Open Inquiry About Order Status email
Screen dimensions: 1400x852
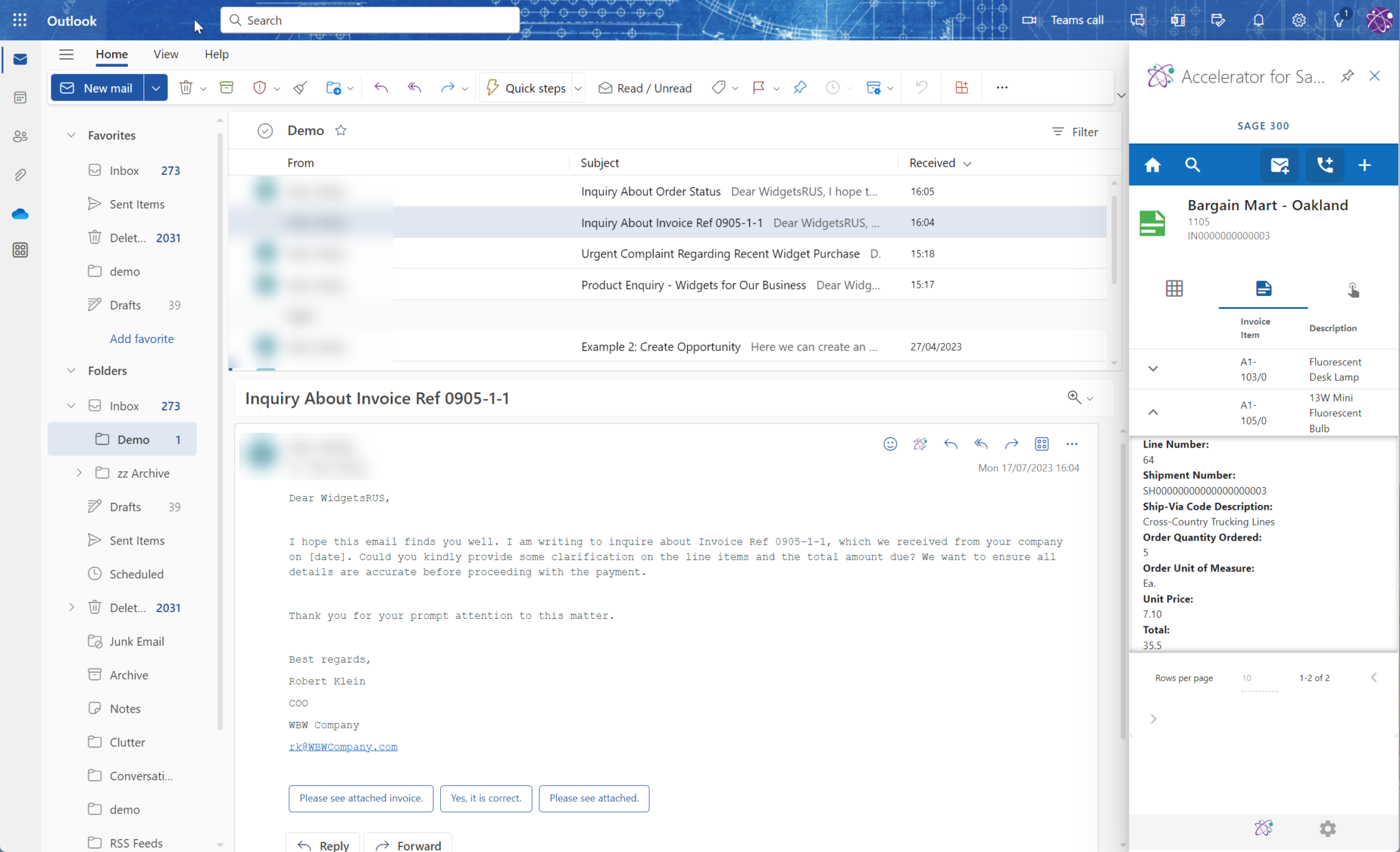tap(668, 191)
